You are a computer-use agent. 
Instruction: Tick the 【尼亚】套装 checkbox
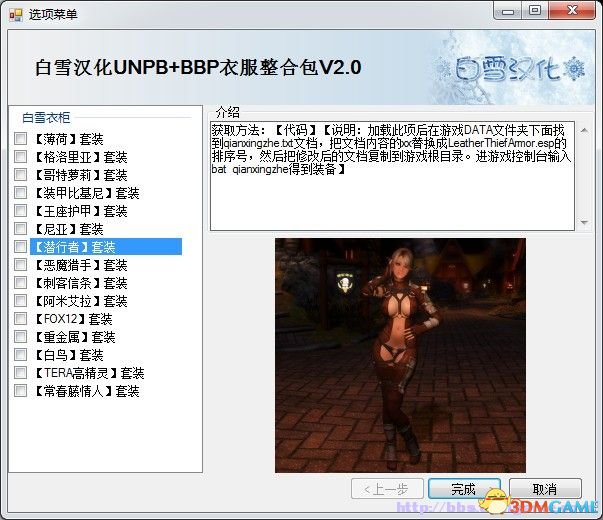coord(20,229)
